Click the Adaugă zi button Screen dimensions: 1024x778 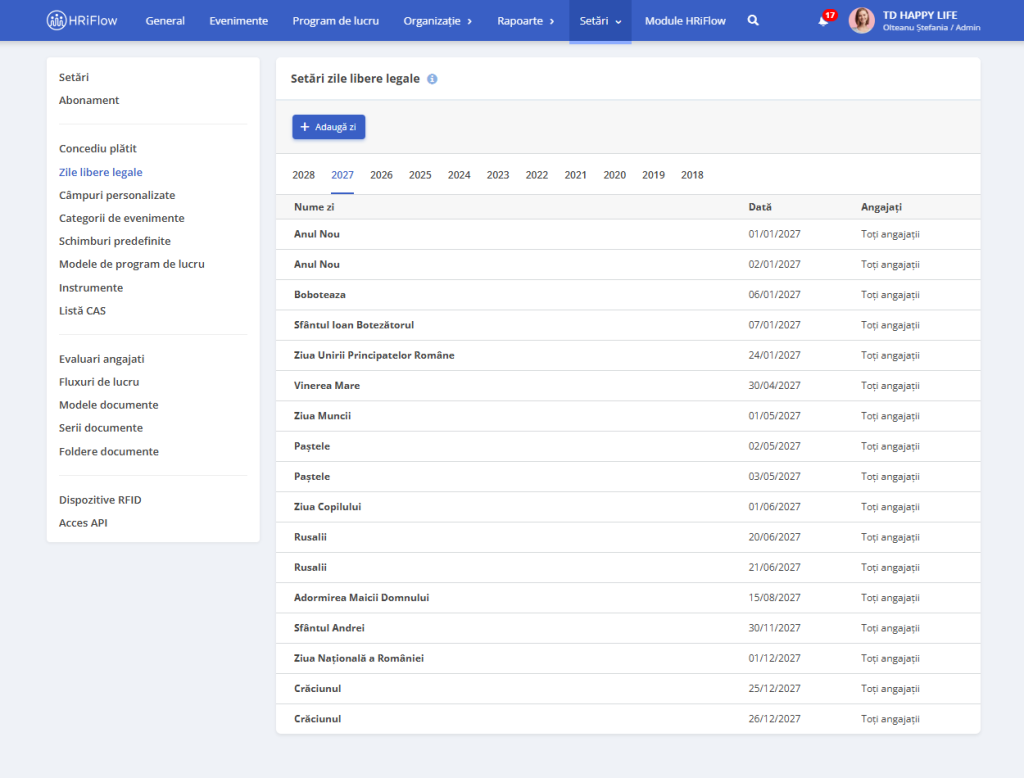(328, 127)
